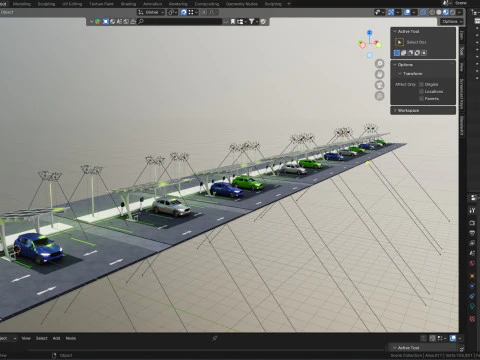
Task: Click the round shield icon after filter
Action: 263,21
